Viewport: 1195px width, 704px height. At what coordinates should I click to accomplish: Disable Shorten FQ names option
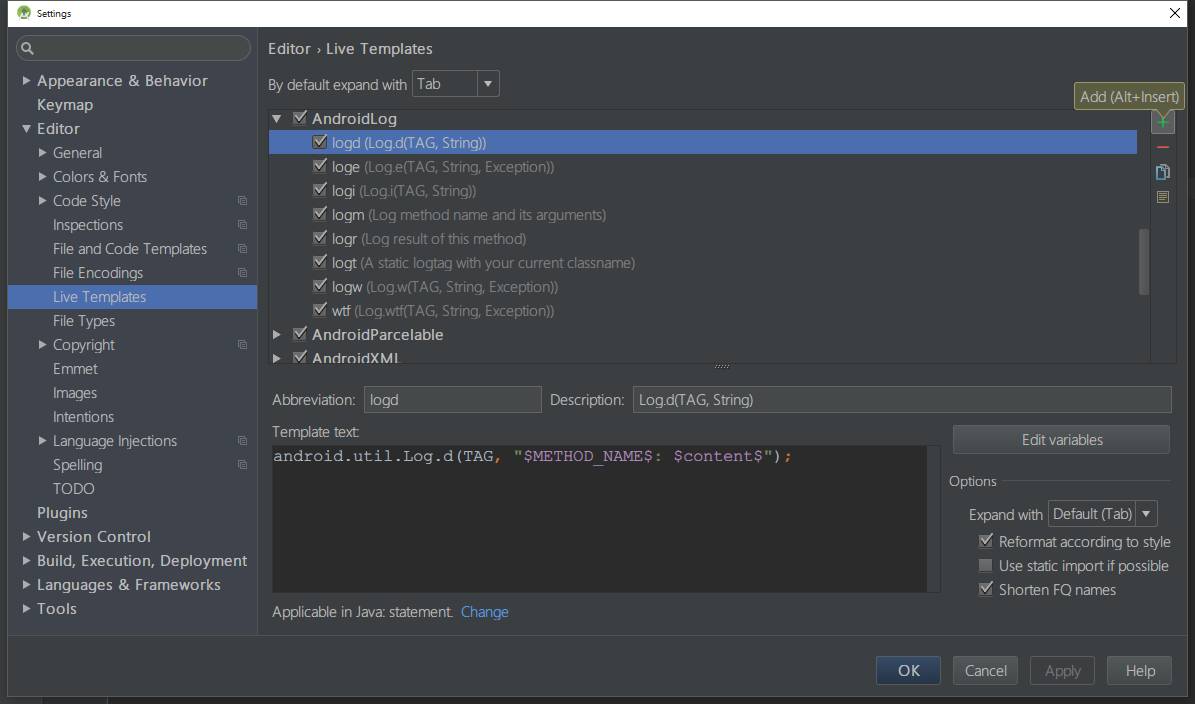point(985,589)
